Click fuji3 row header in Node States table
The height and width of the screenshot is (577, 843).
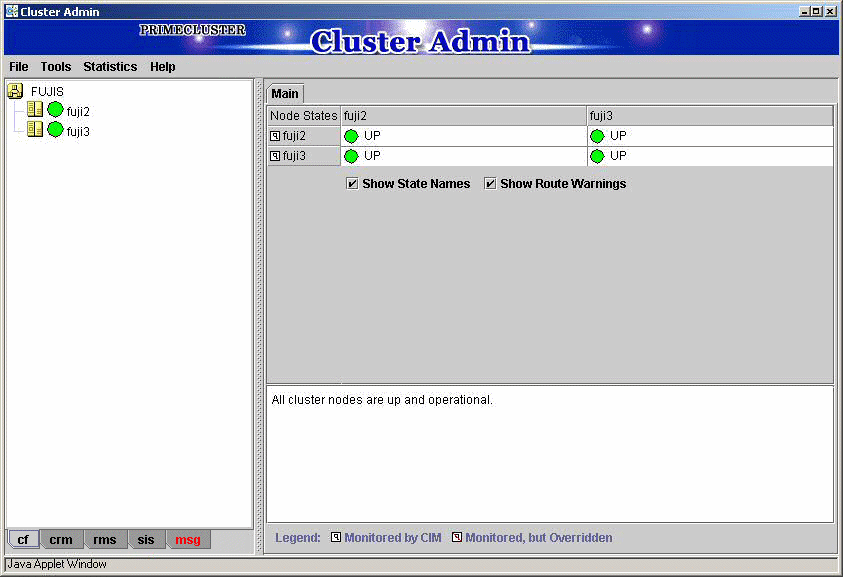pos(304,156)
